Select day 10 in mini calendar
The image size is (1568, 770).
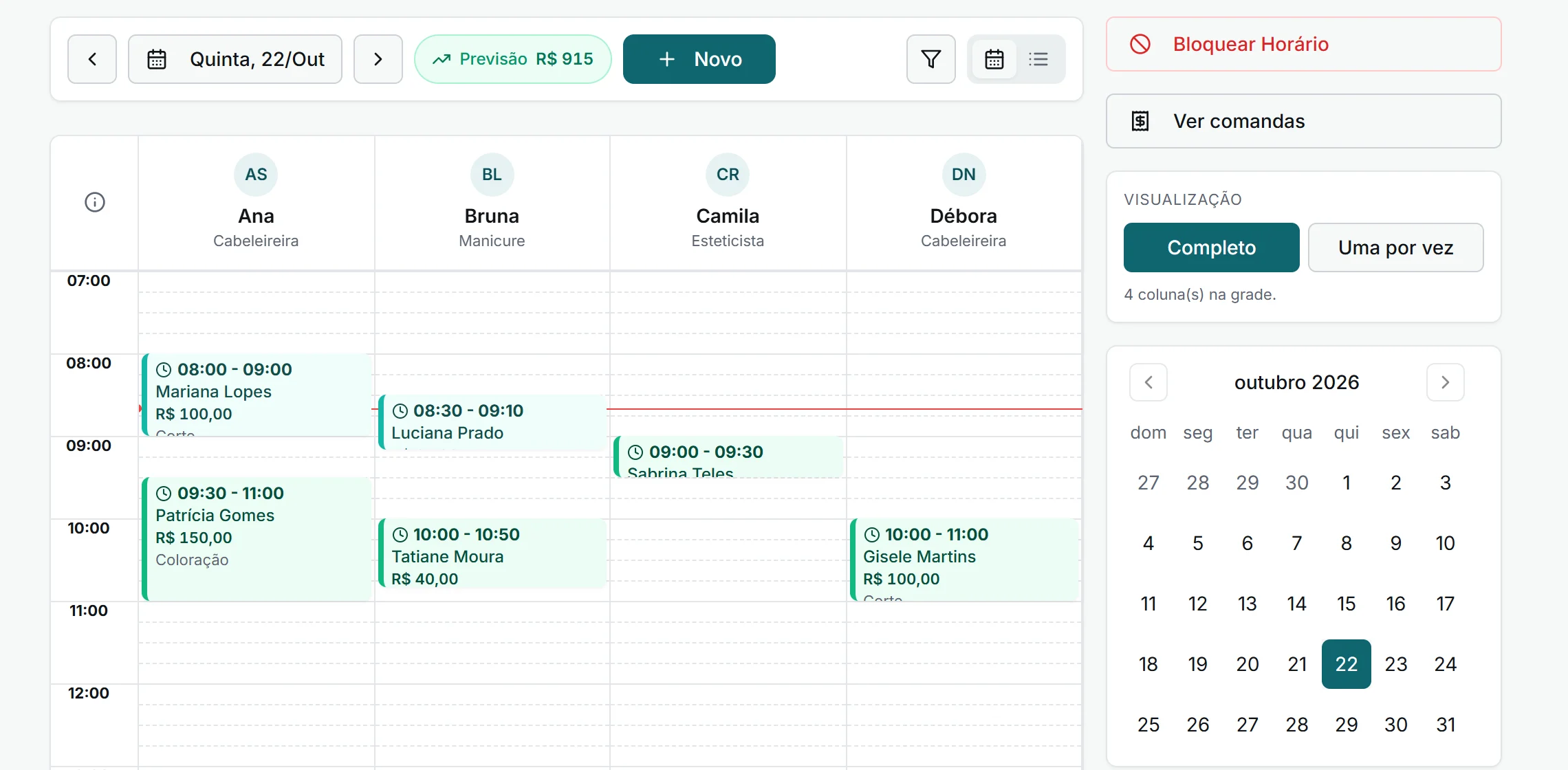pos(1445,543)
